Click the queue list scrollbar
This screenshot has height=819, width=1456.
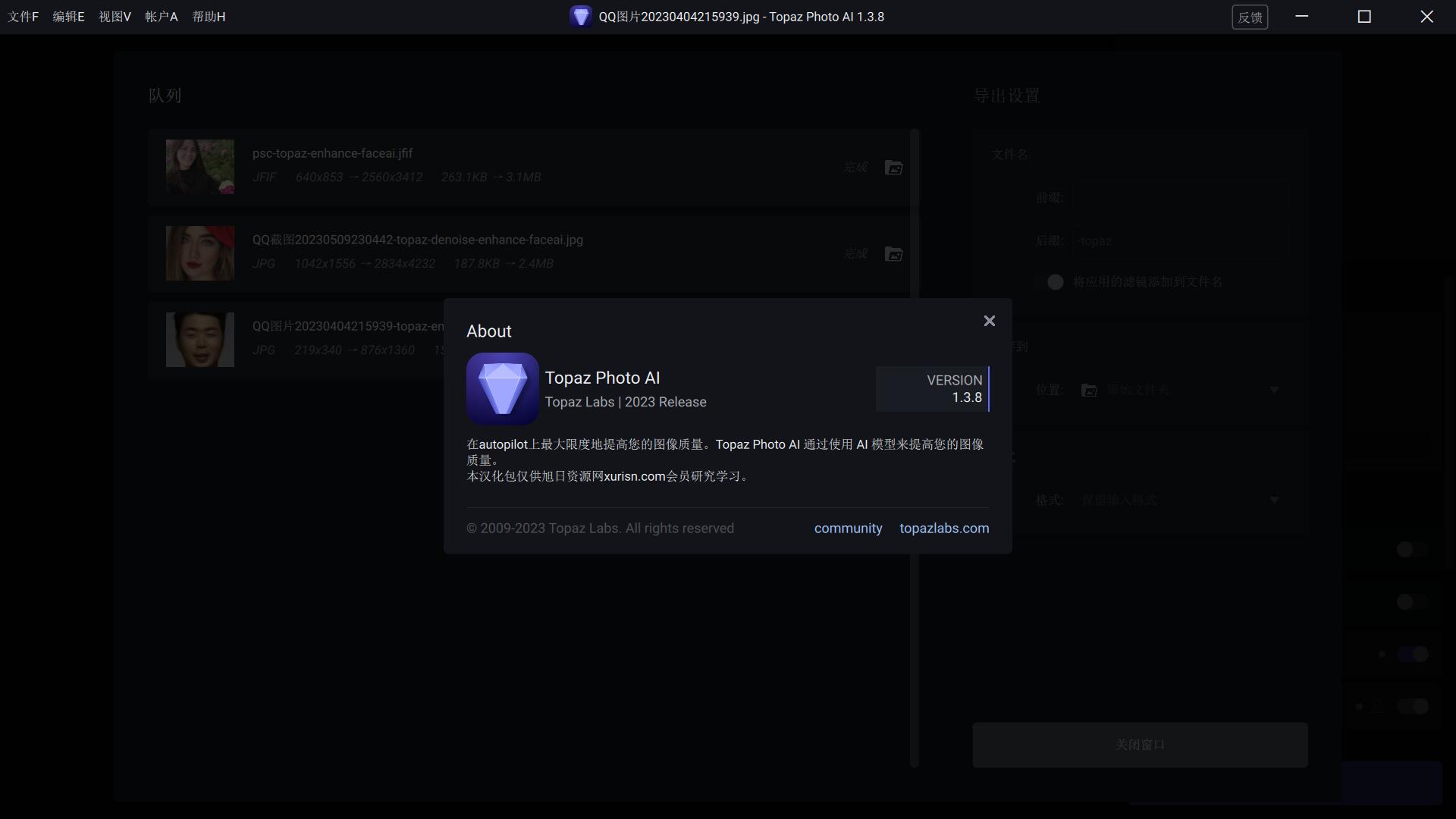point(915,447)
